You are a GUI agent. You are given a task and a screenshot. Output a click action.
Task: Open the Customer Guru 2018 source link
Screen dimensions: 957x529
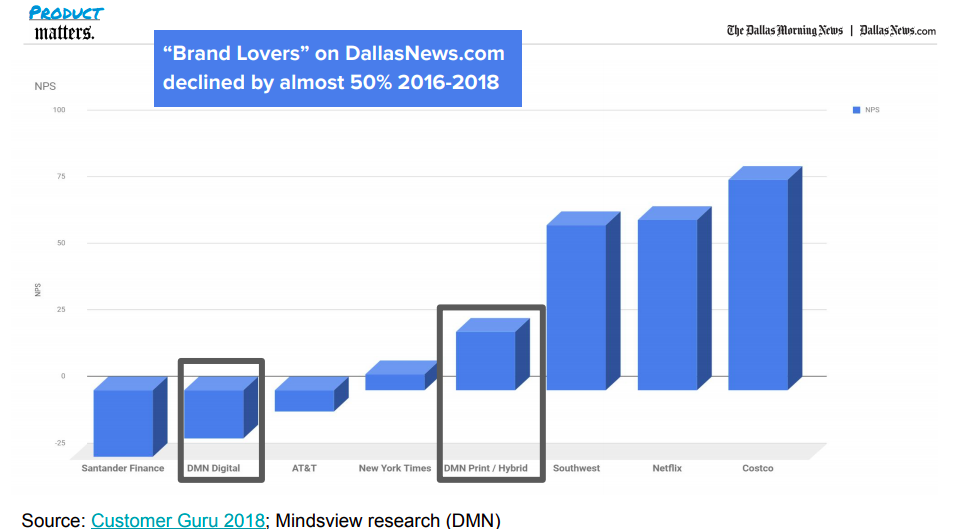click(178, 520)
